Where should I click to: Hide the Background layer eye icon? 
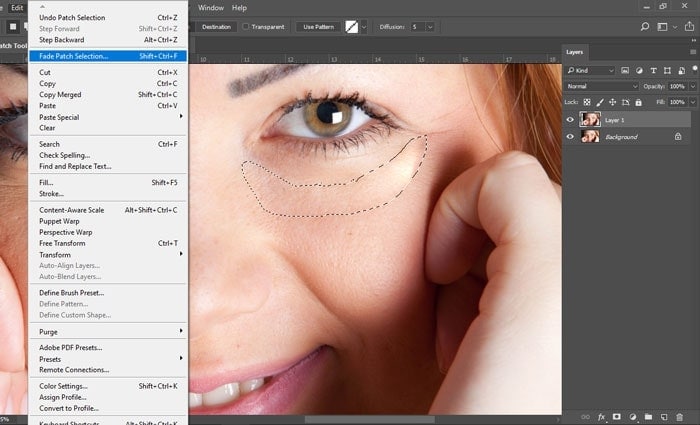coord(570,137)
